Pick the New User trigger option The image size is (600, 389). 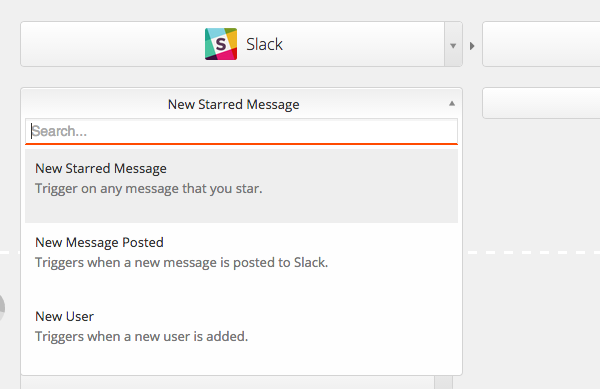(241, 334)
